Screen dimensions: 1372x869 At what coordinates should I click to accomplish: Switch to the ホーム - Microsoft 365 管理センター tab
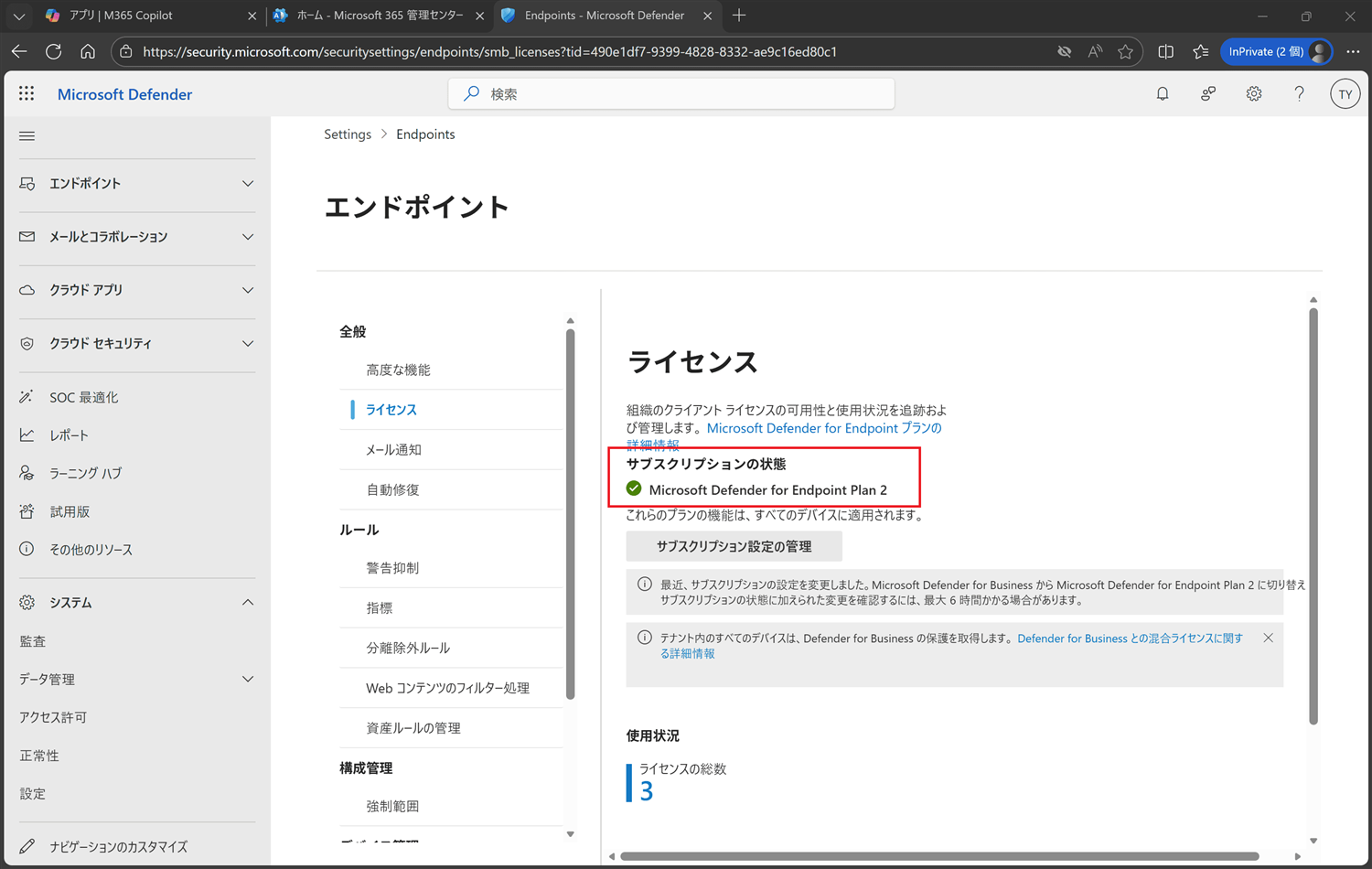[x=379, y=16]
